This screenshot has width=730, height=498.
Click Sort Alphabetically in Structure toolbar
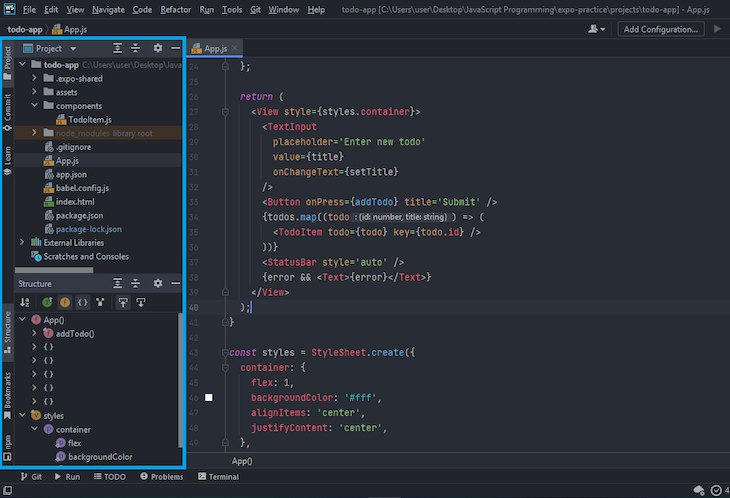coord(25,302)
